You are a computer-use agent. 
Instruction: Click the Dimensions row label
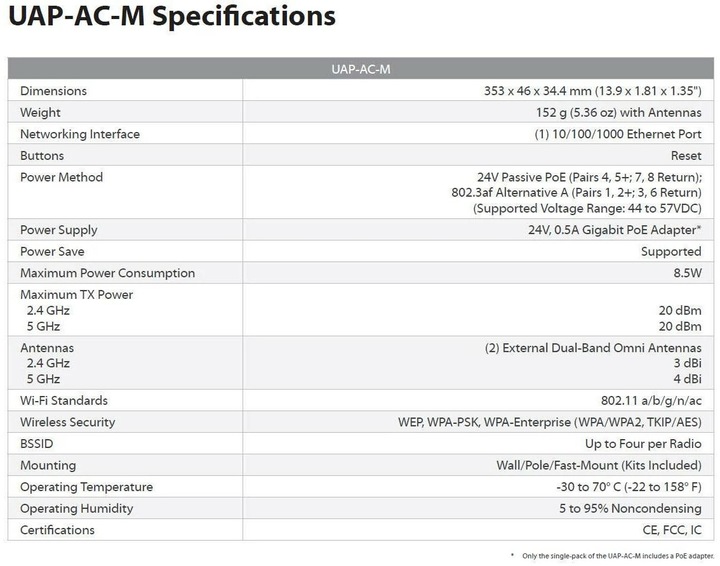pos(53,91)
